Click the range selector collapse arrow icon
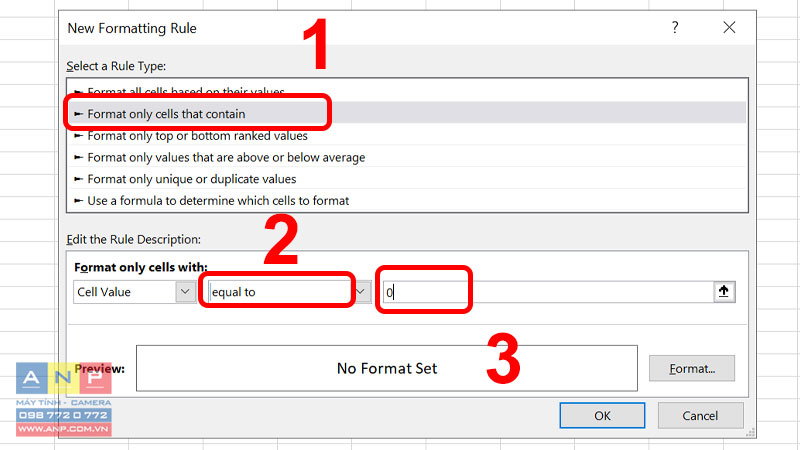Viewport: 800px width, 450px height. point(723,292)
